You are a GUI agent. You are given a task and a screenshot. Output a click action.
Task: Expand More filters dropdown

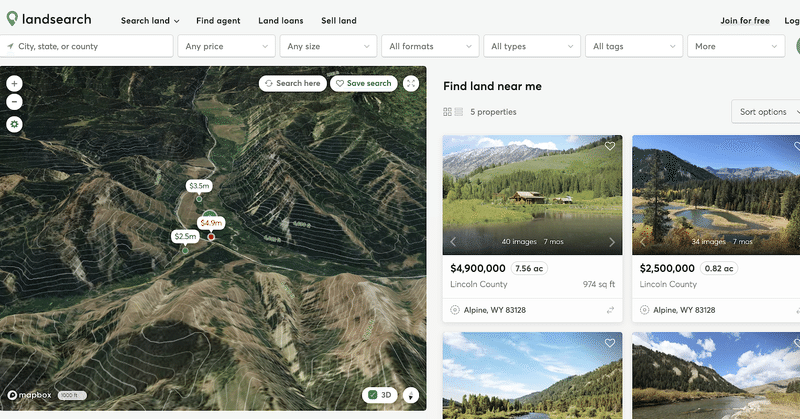[x=736, y=46]
